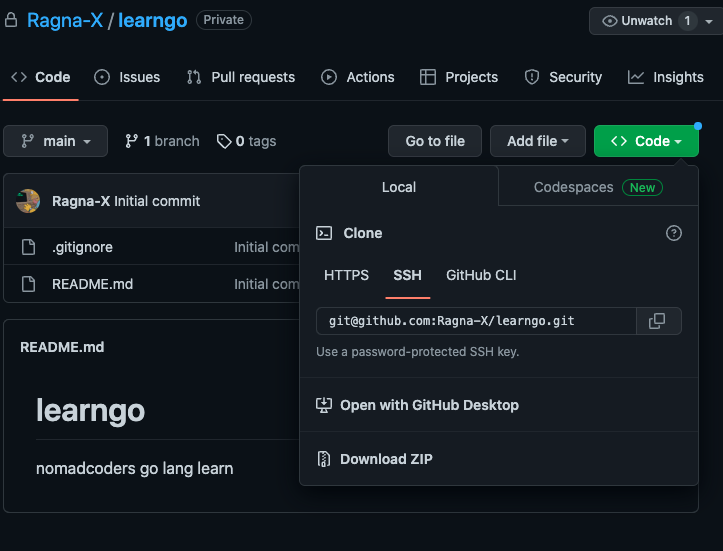Click the lock icon beside the repository name
Screen dimensions: 723x551
(x=11, y=20)
